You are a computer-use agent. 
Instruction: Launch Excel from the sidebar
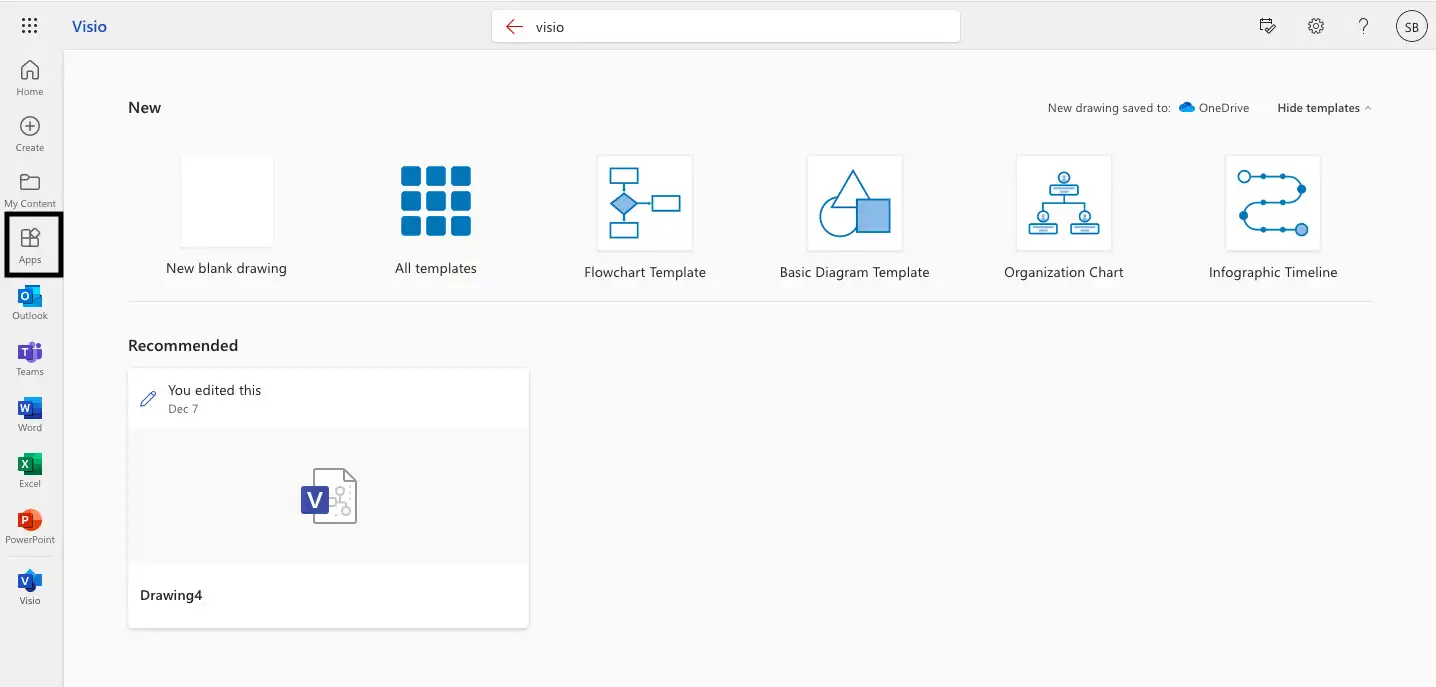(x=30, y=470)
